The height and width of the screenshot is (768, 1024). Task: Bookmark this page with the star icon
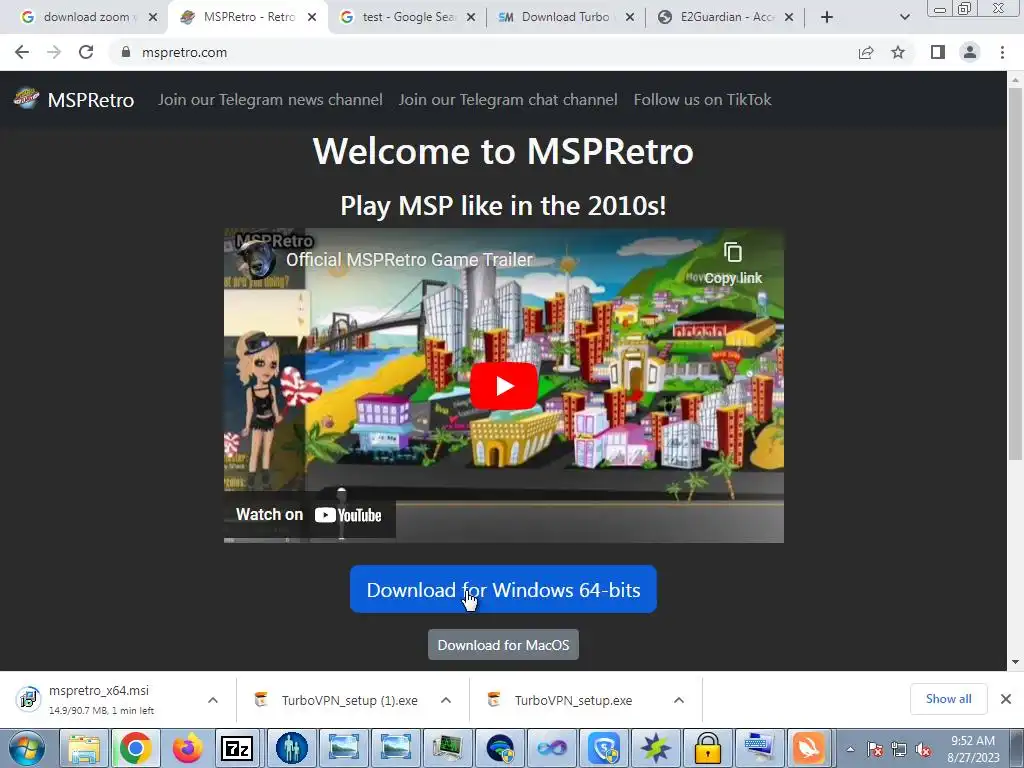(x=898, y=52)
